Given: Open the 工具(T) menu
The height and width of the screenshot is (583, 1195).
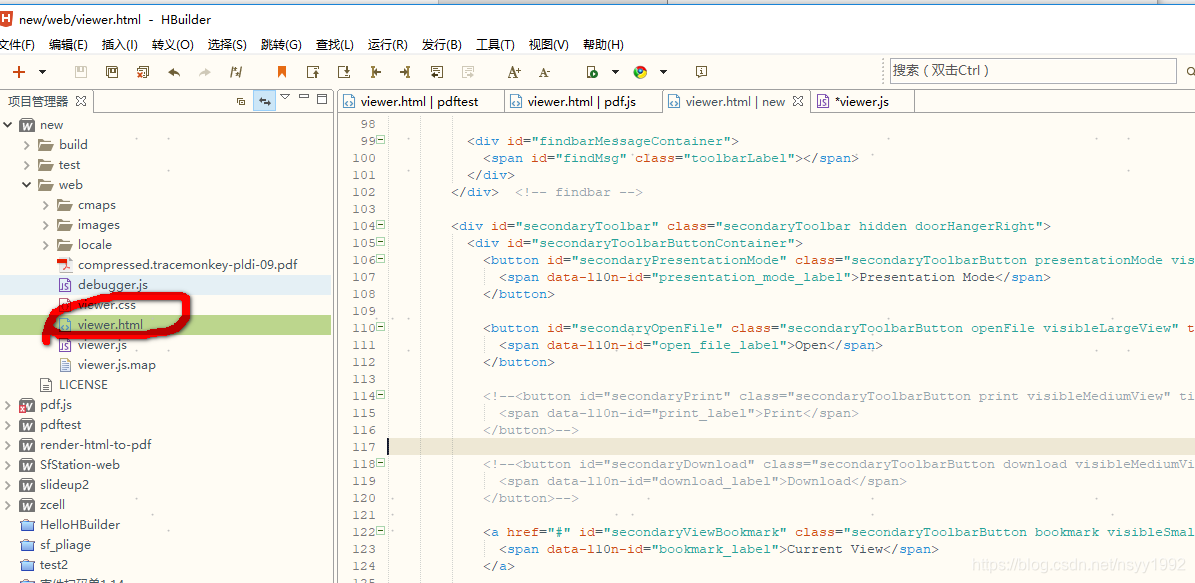Looking at the screenshot, I should tap(495, 45).
